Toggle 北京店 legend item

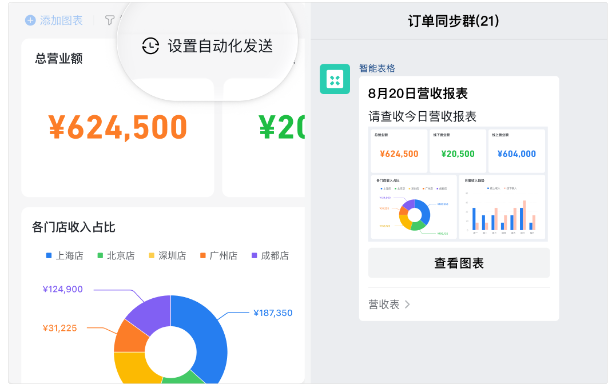(116, 256)
